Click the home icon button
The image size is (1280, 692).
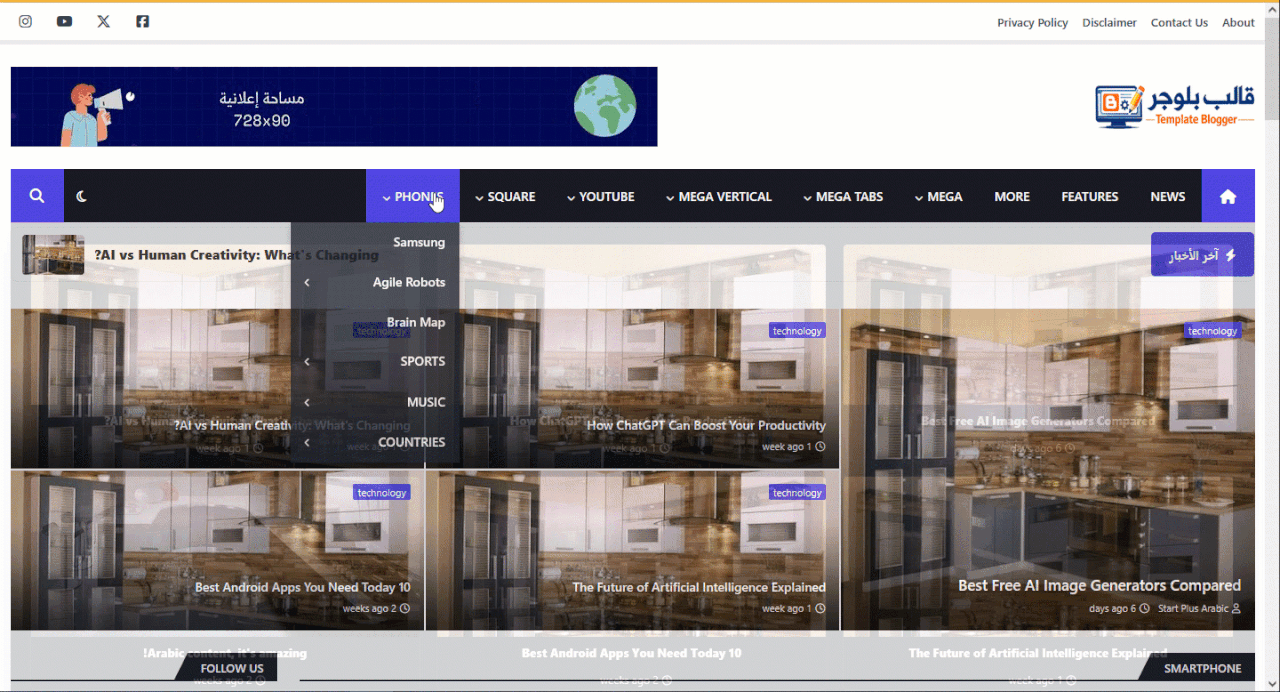tap(1228, 196)
